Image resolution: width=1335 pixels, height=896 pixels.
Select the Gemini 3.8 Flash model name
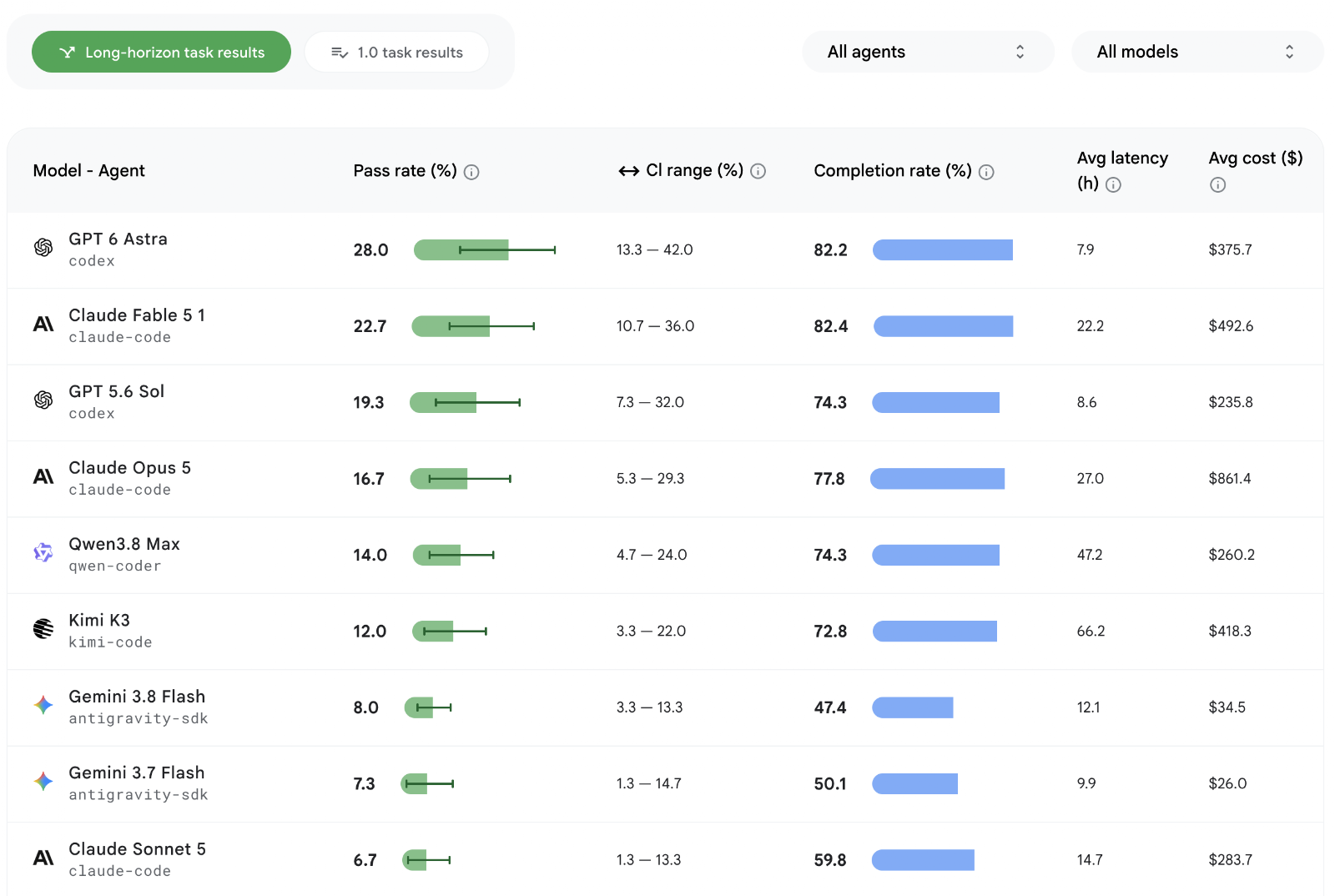[x=137, y=697]
